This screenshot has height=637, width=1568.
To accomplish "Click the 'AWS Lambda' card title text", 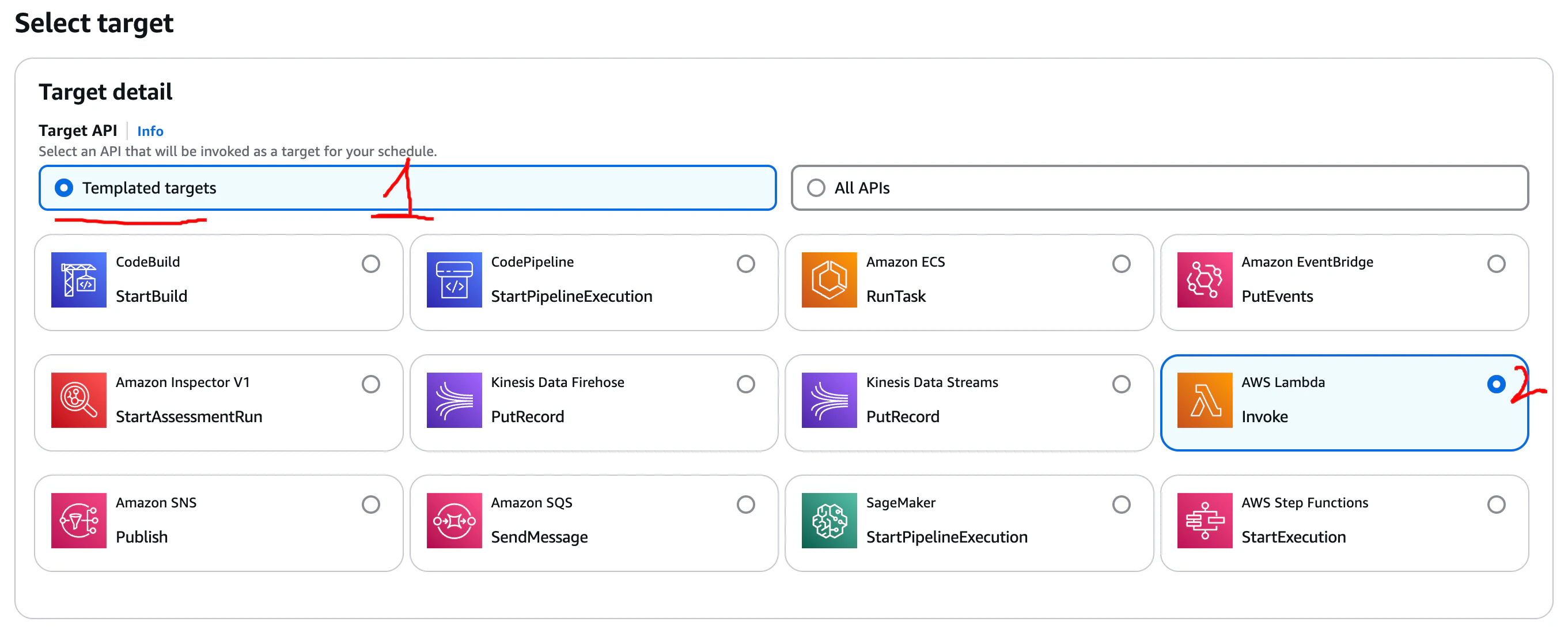I will click(x=1284, y=382).
